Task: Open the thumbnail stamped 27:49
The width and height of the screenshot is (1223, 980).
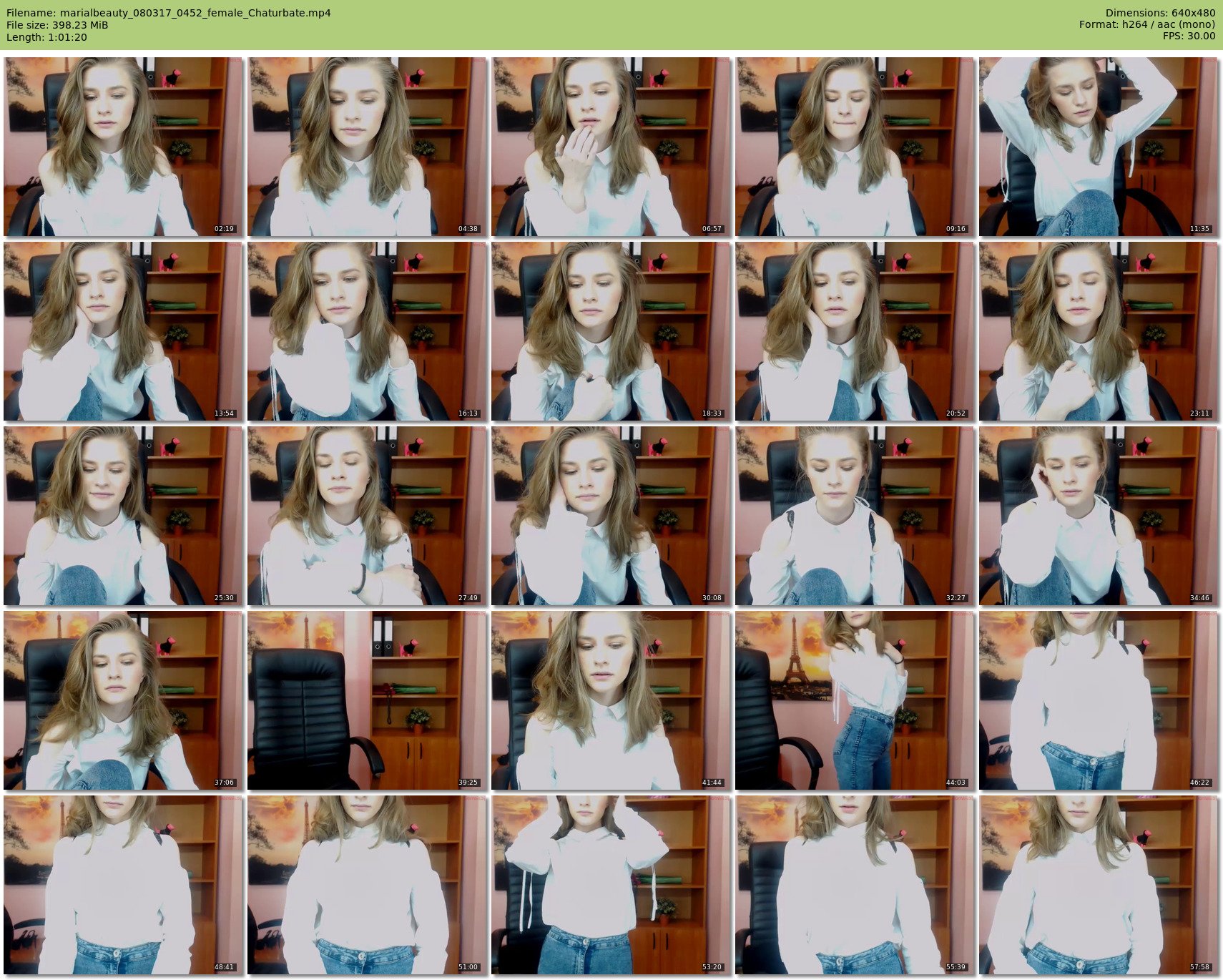Action: pyautogui.click(x=367, y=516)
